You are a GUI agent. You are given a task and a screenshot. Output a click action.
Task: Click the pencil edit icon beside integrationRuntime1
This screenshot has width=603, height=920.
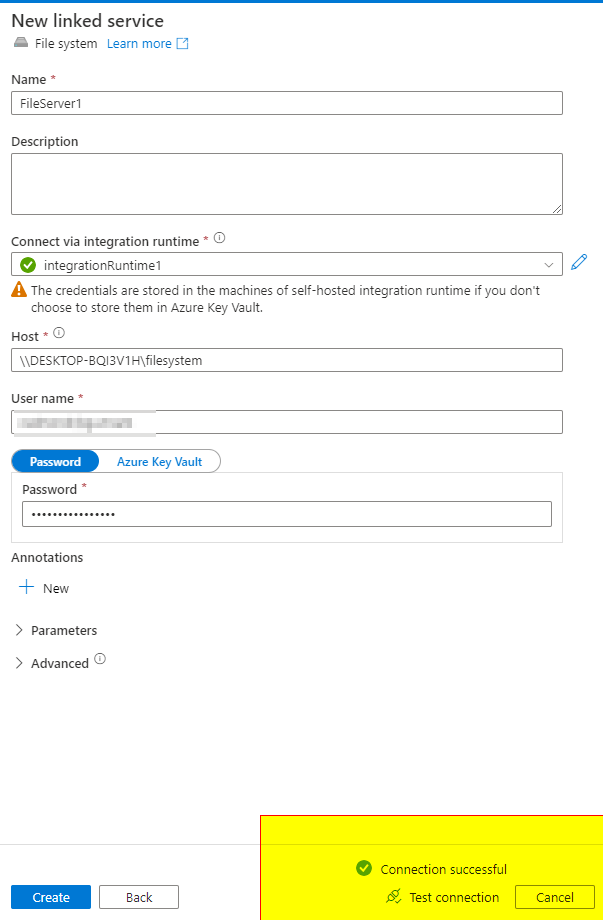tap(578, 261)
